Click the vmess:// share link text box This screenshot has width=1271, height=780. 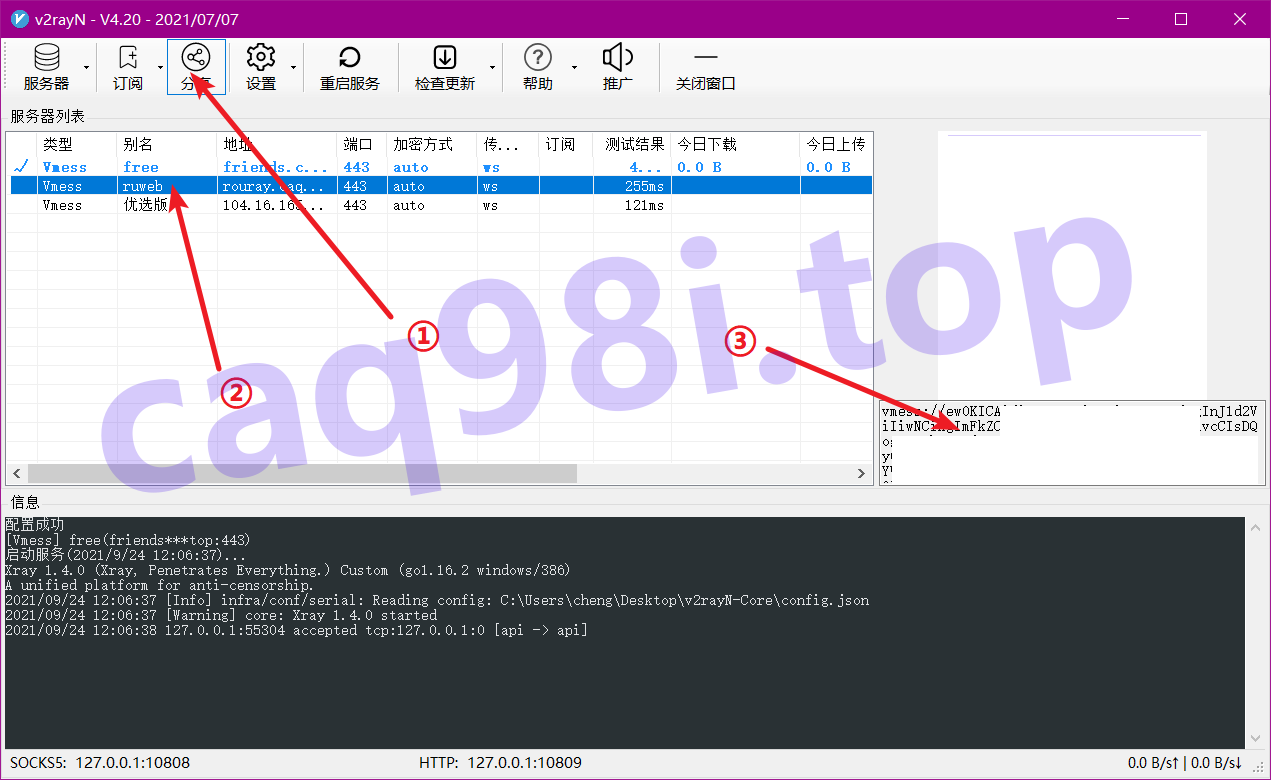pos(1072,443)
